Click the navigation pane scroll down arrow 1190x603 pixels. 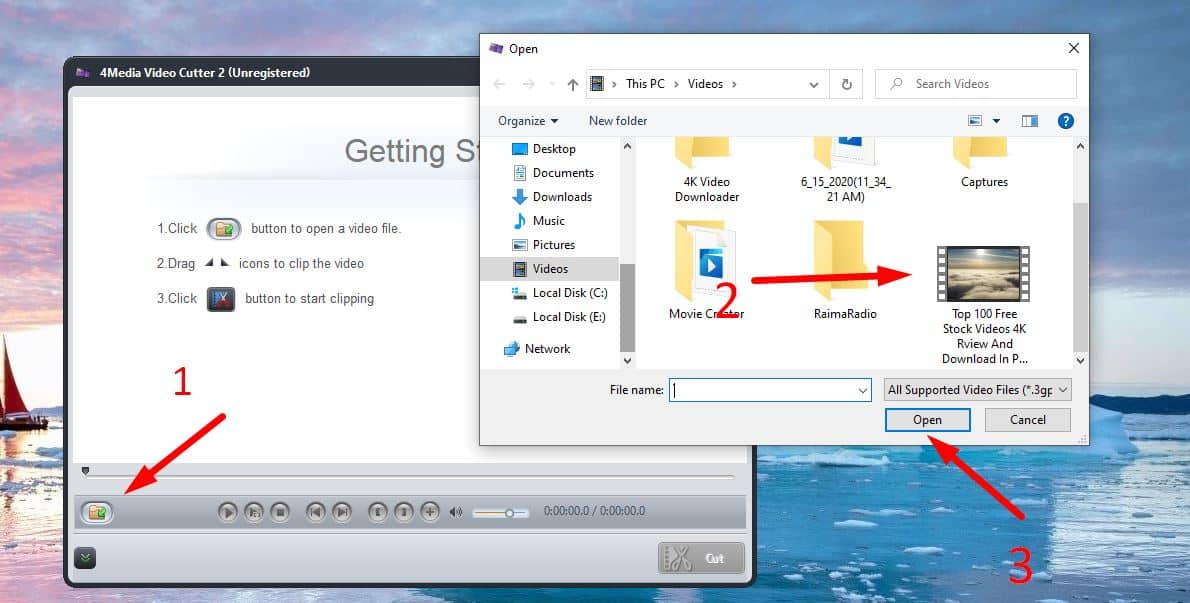tap(627, 361)
